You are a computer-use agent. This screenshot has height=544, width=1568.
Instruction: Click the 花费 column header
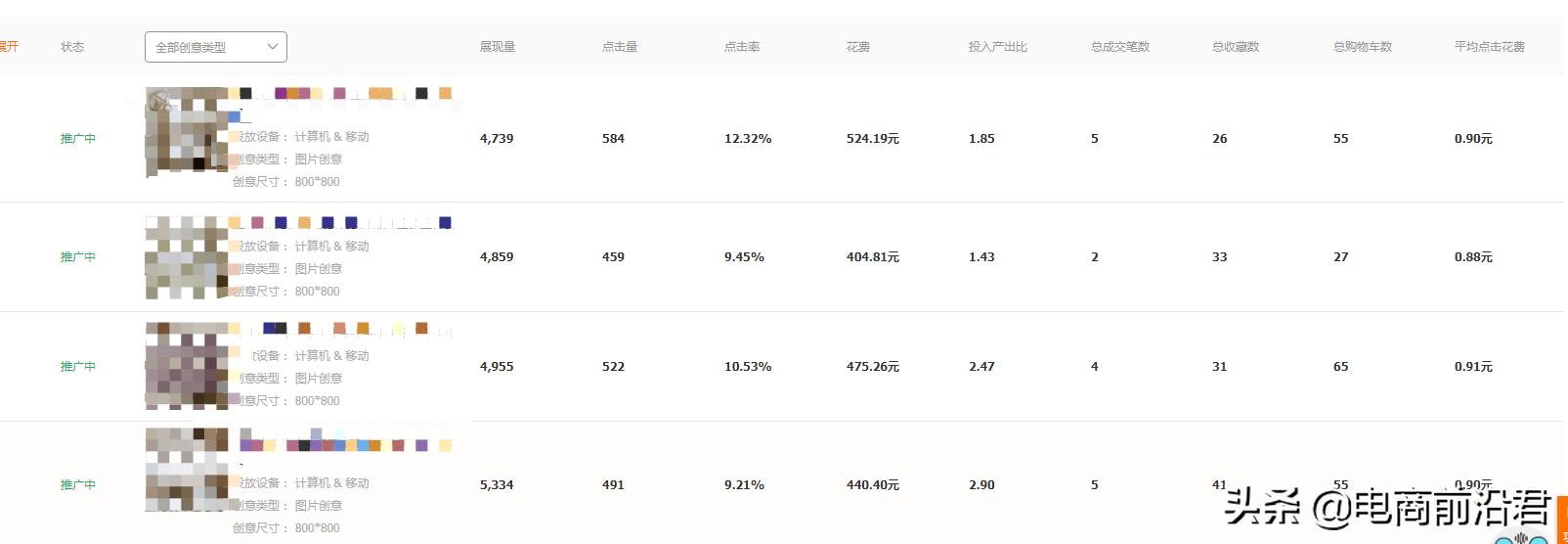858,47
